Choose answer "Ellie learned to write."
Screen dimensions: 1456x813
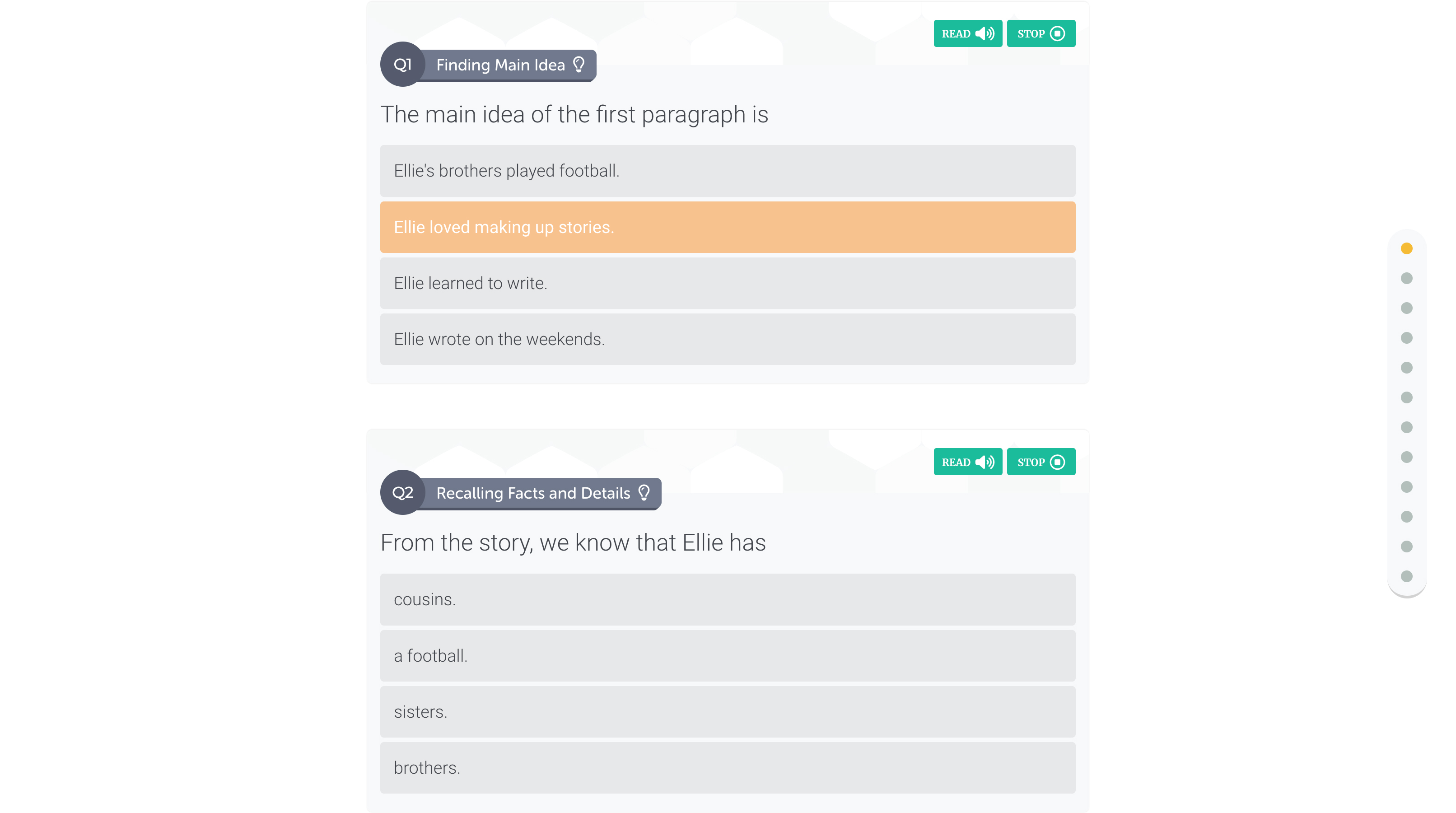728,283
